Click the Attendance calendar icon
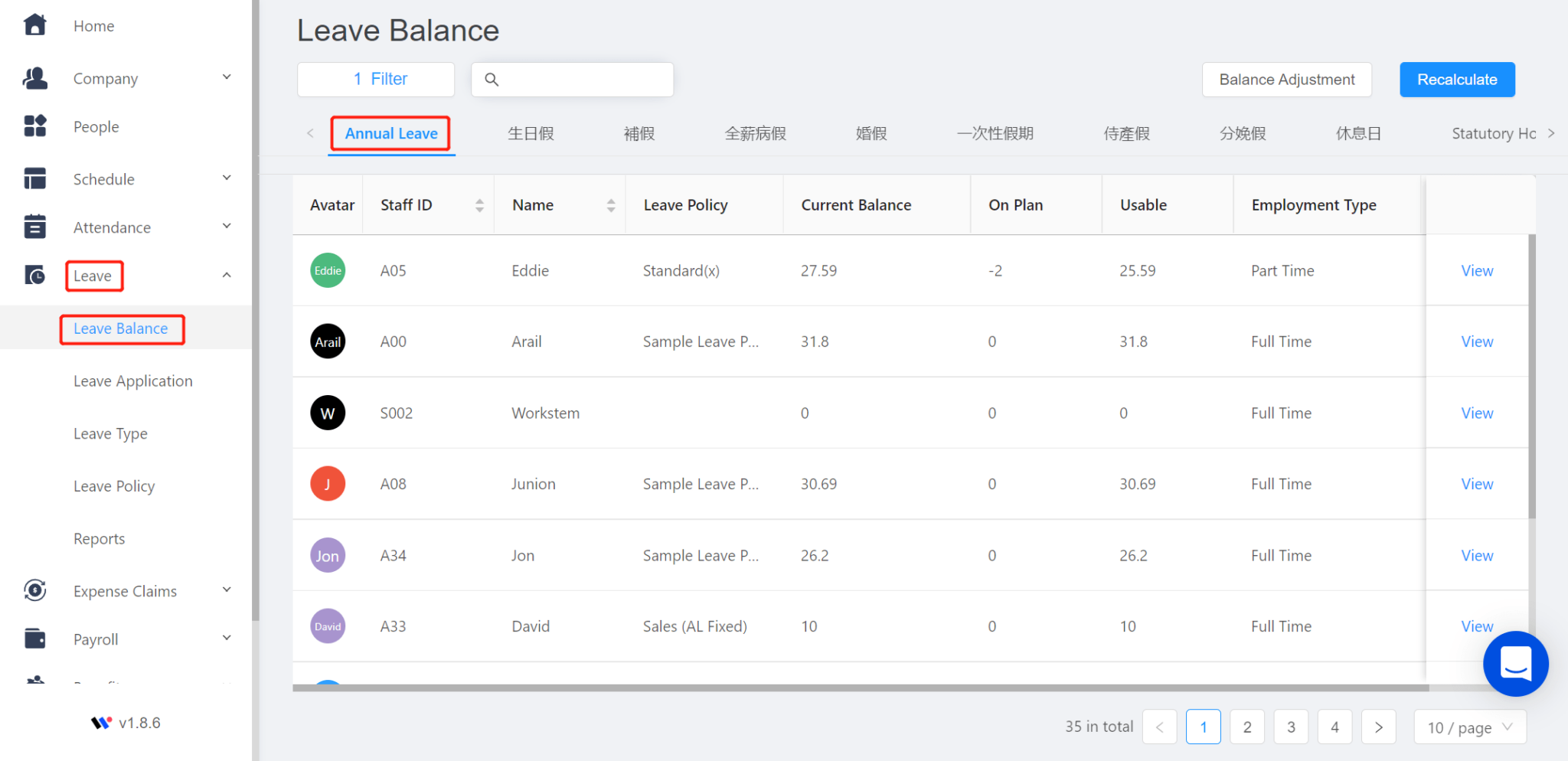 pos(34,227)
